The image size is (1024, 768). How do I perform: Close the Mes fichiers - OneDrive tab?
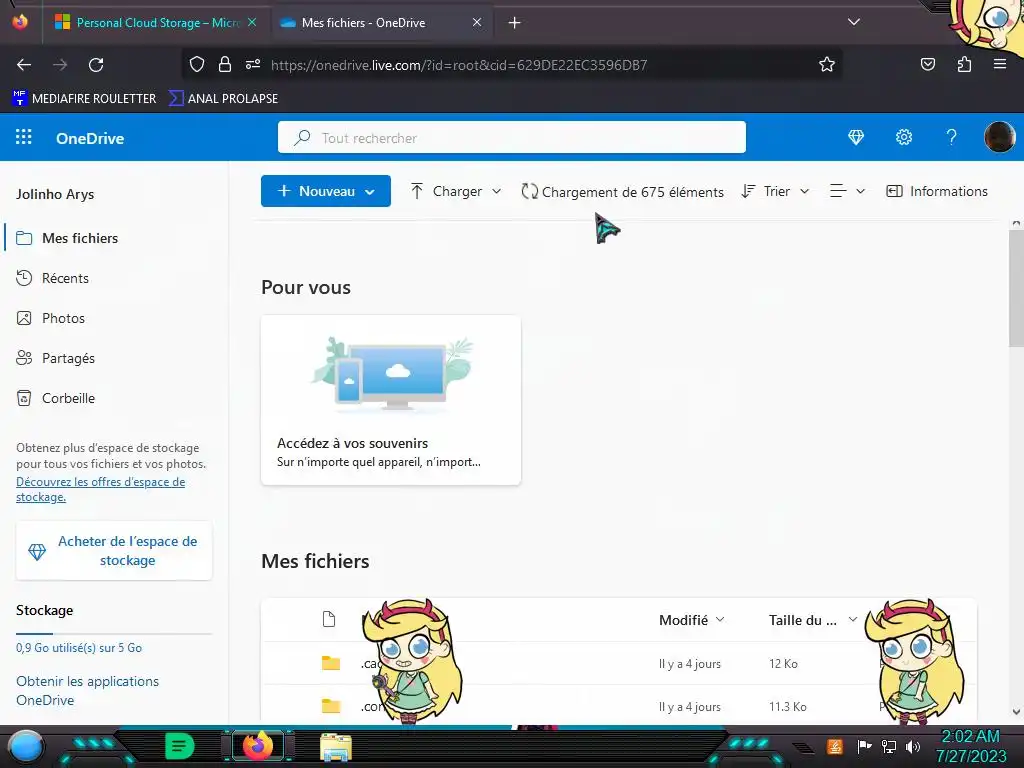(x=477, y=22)
